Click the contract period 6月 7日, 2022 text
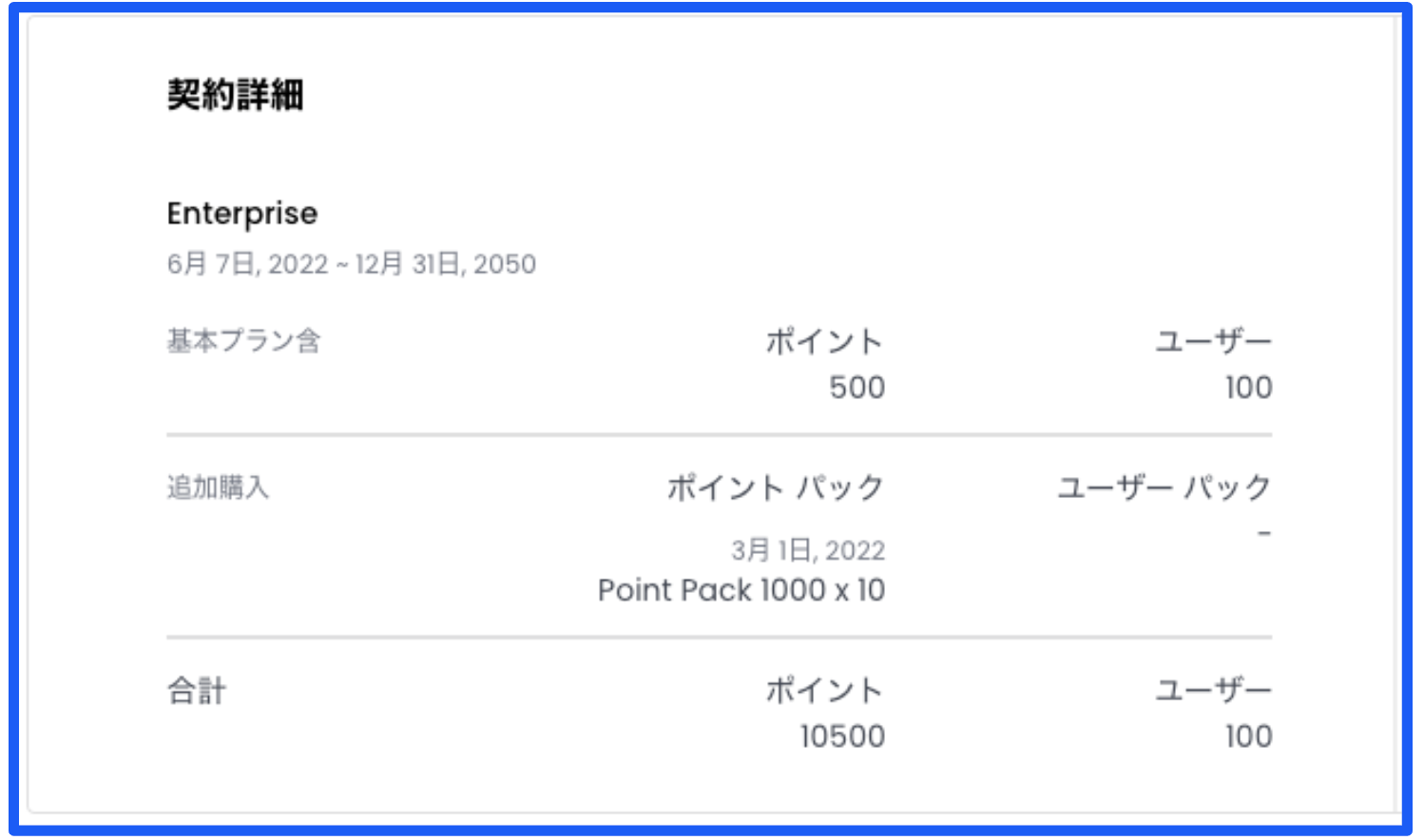This screenshot has height=840, width=1424. (x=247, y=264)
